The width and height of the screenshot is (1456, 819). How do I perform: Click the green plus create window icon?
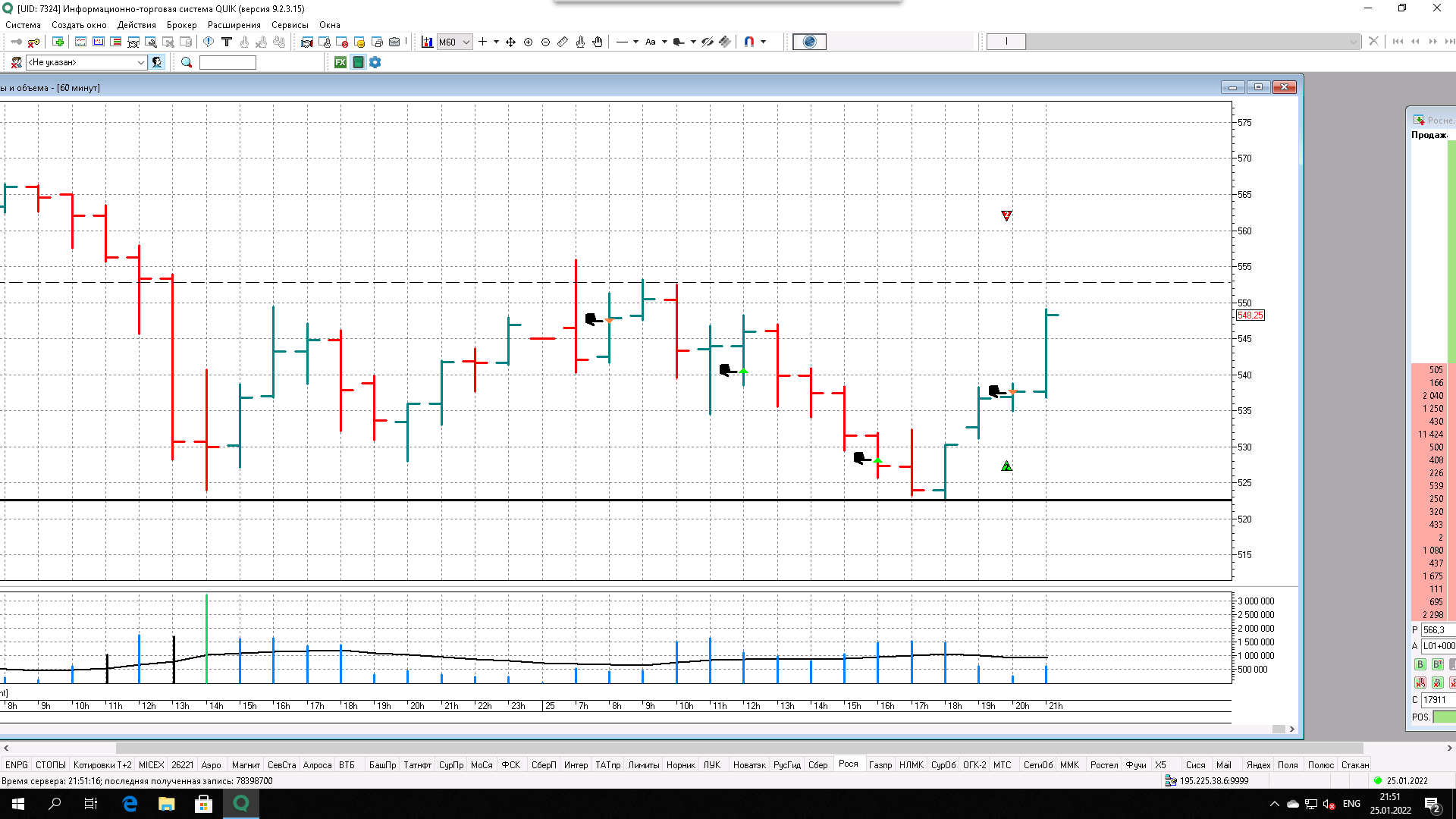58,42
